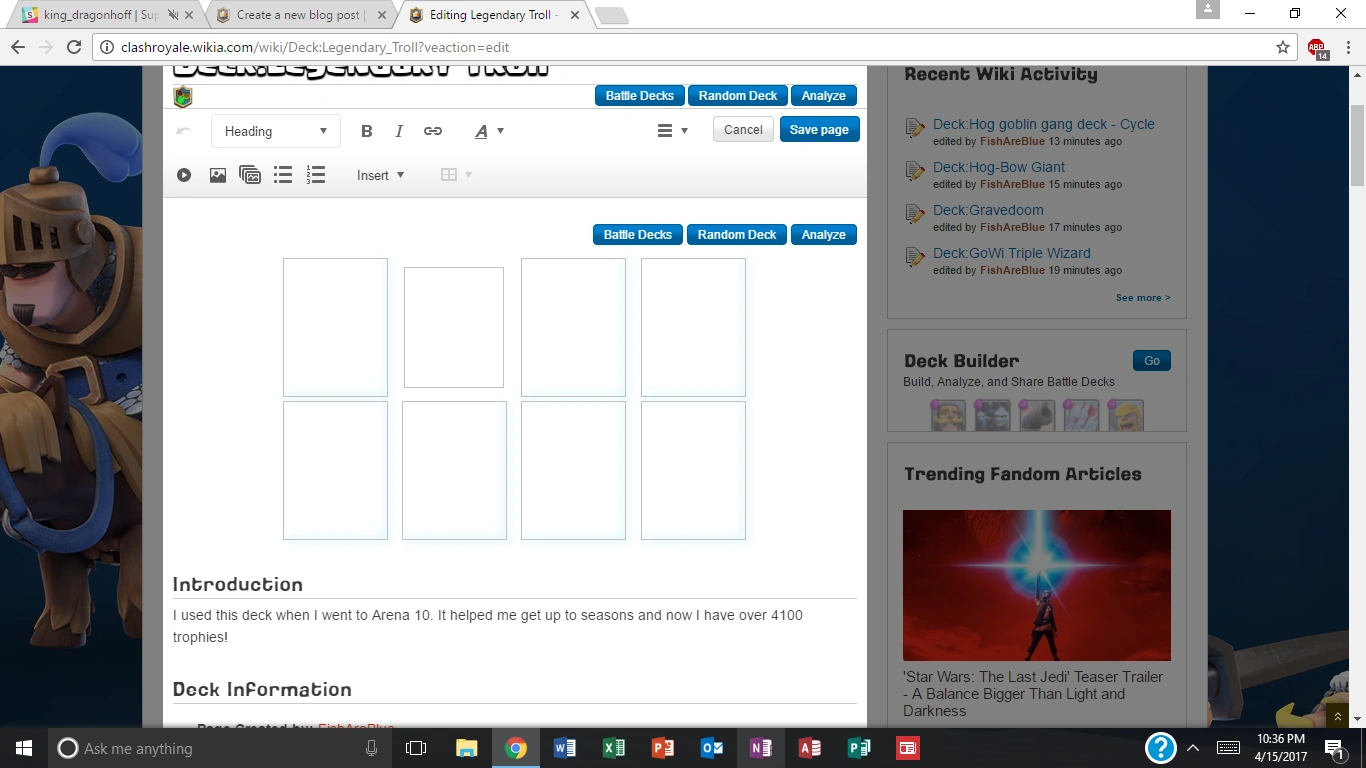The height and width of the screenshot is (768, 1366).
Task: Open the Deck:Gravedoom link
Action: (x=988, y=210)
